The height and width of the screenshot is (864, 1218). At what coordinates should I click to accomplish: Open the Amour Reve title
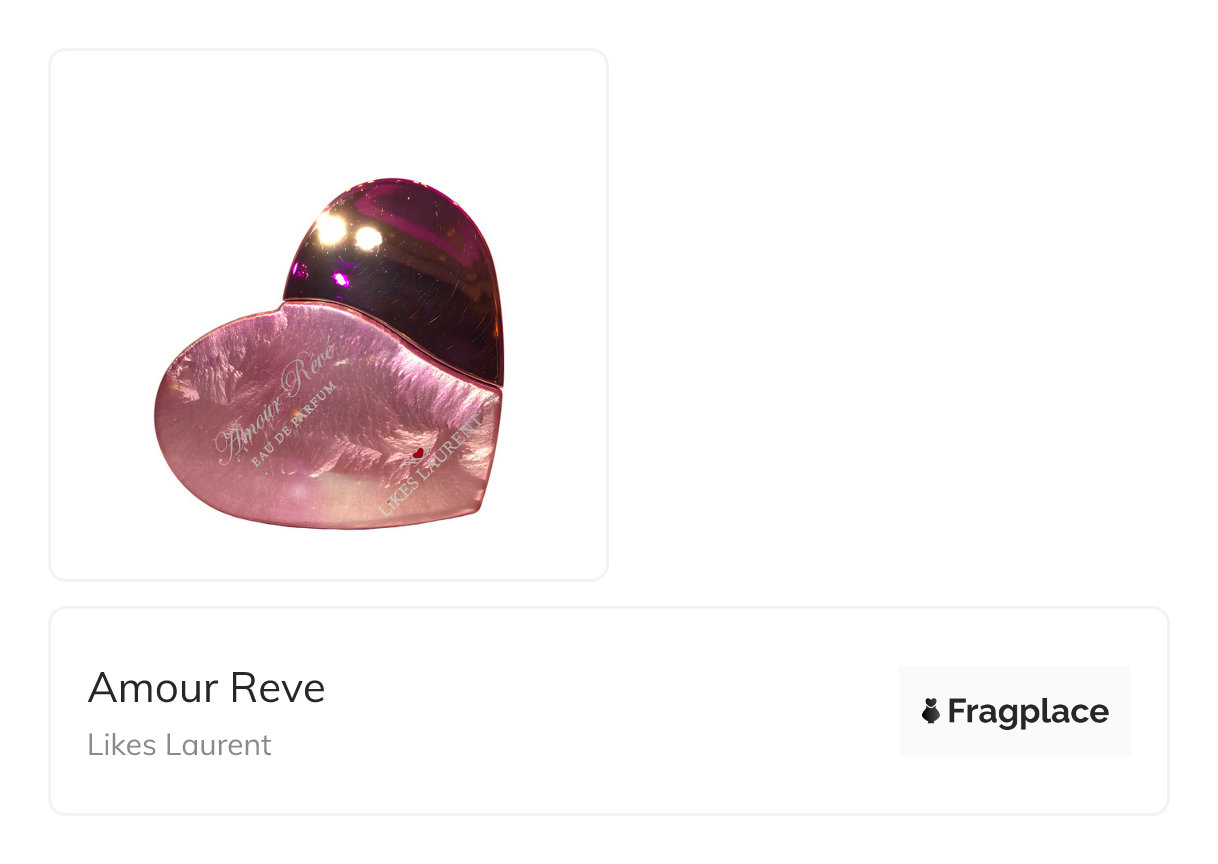[206, 688]
